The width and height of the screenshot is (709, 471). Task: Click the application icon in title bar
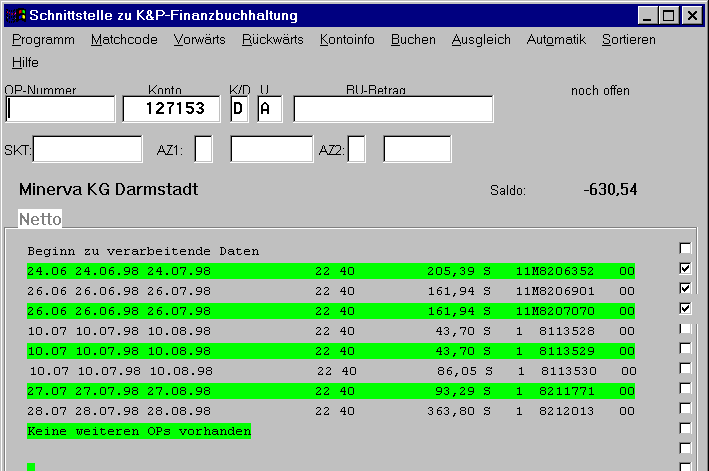click(16, 15)
